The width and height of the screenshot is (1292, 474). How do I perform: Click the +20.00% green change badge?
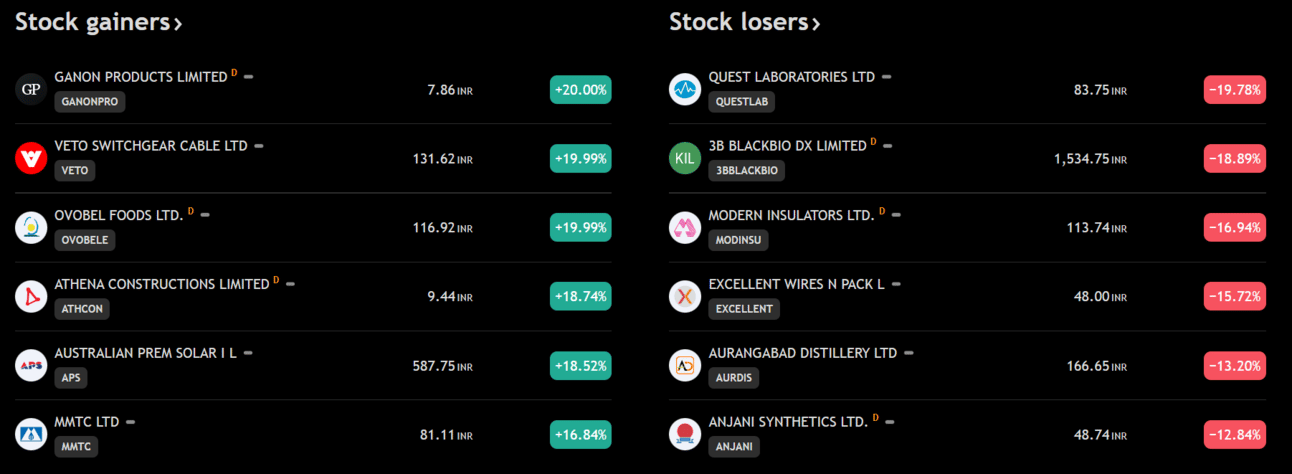coord(580,90)
